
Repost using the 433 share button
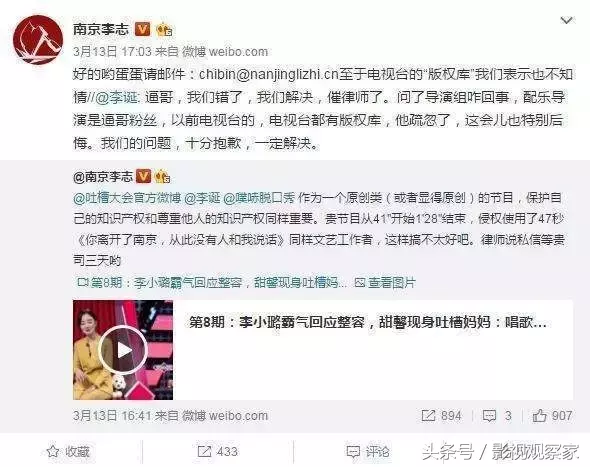(217, 451)
